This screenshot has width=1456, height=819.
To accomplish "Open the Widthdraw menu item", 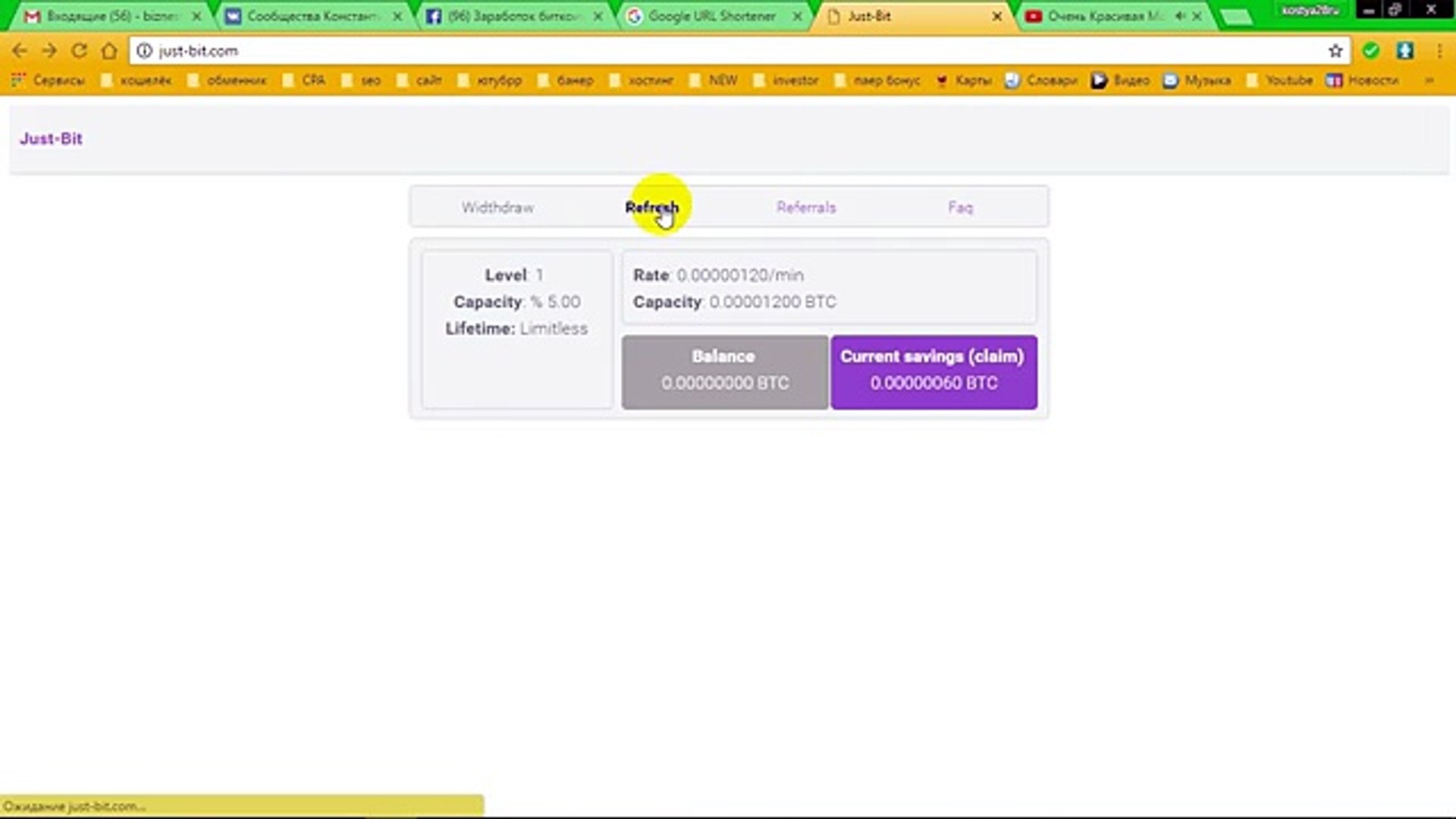I will coord(497,207).
